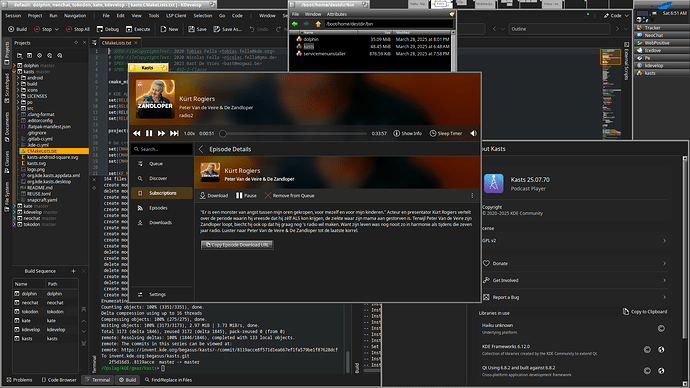Open Find/Replace in Files panel
Screen dimensions: 690x388
coord(168,380)
